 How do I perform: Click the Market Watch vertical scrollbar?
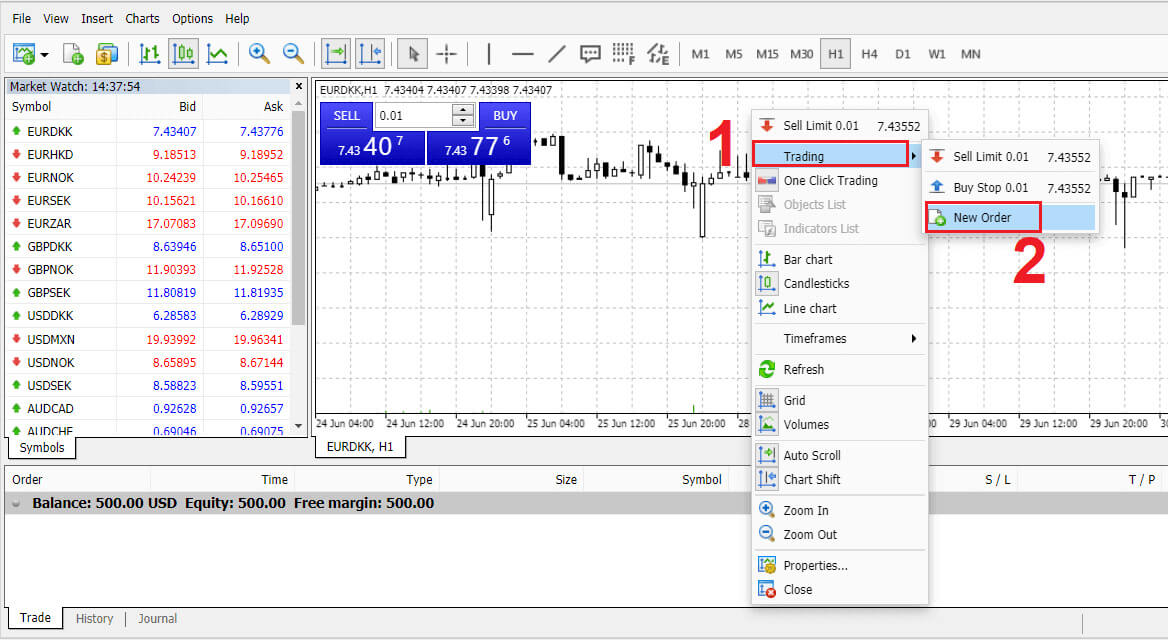[x=298, y=260]
